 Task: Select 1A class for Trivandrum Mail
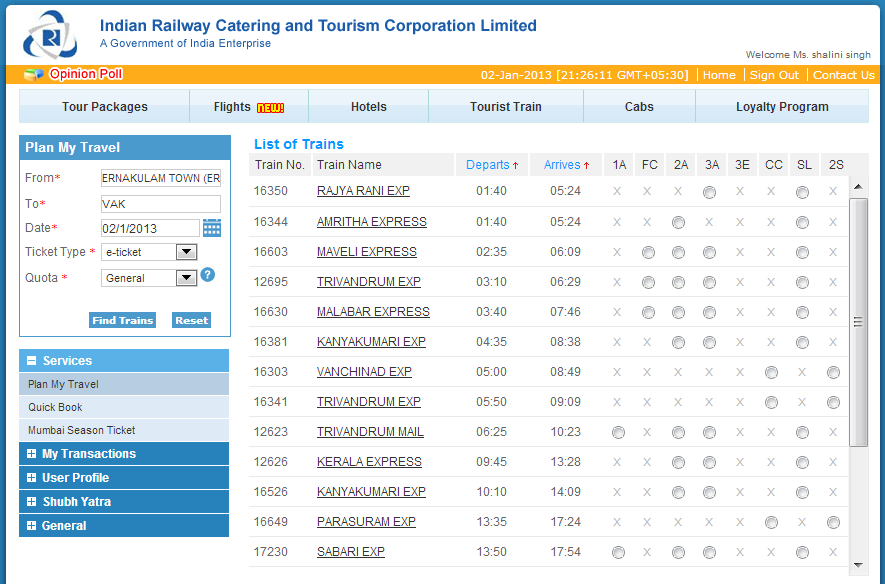619,433
